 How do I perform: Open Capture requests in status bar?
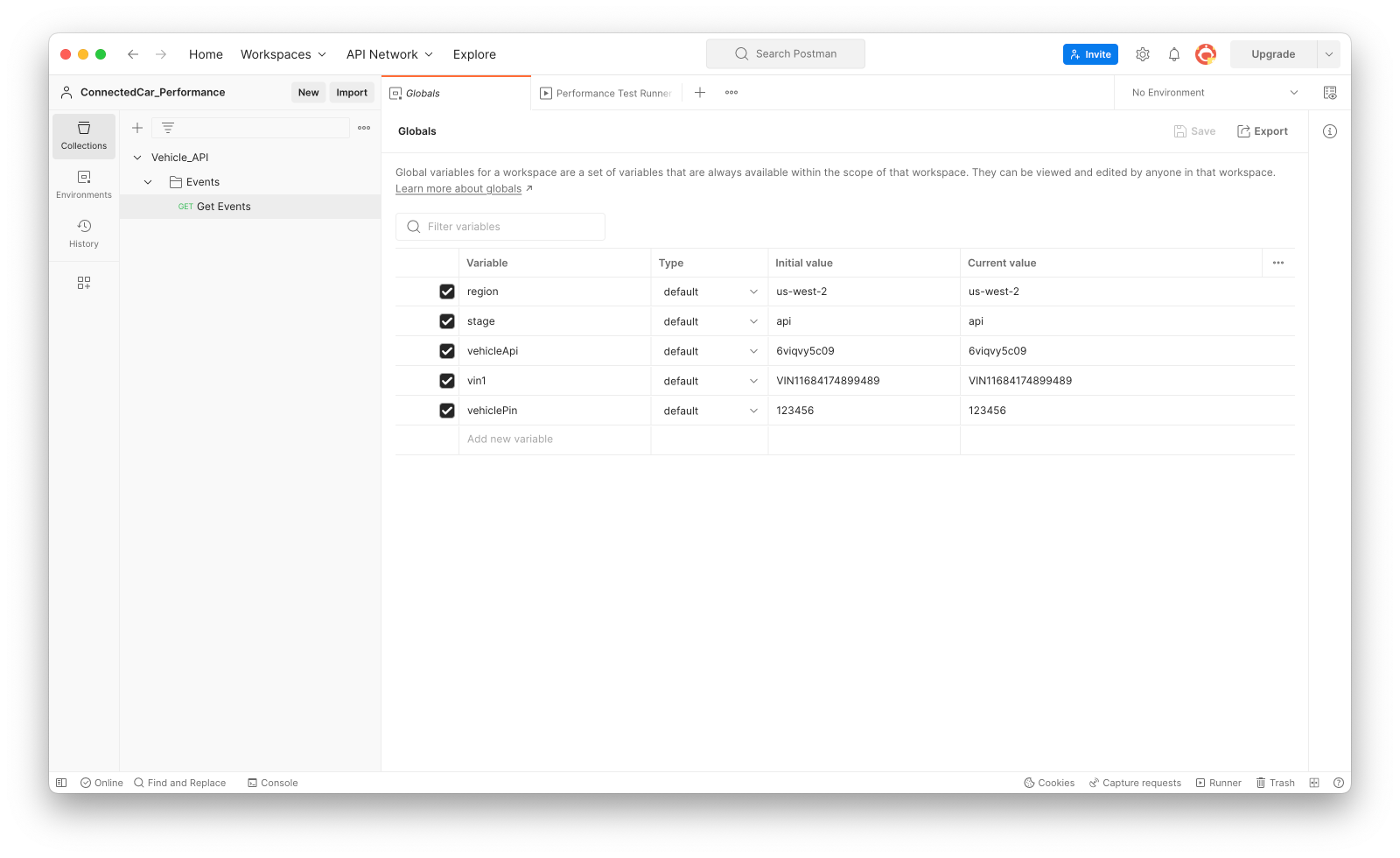pyautogui.click(x=1135, y=783)
